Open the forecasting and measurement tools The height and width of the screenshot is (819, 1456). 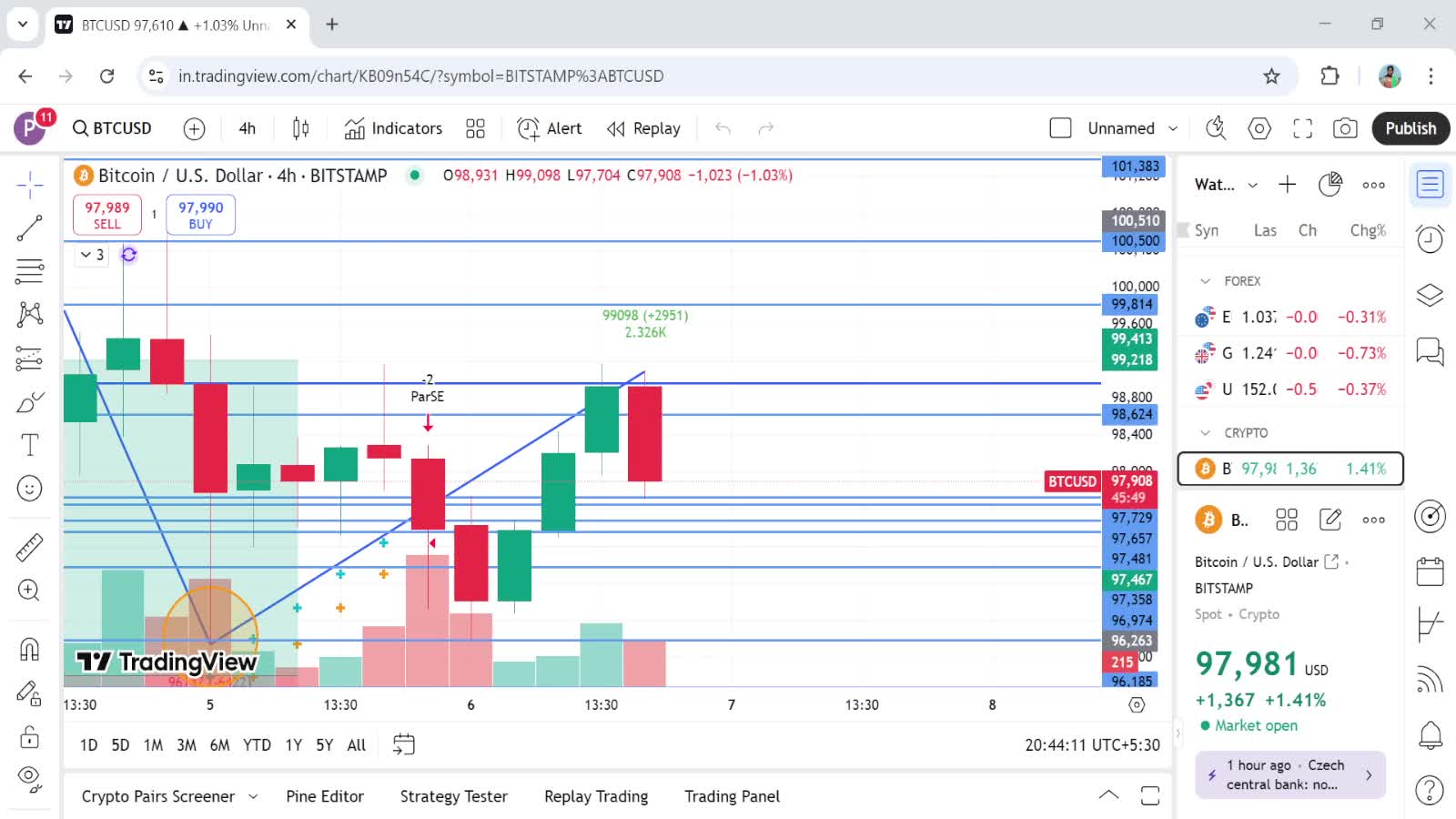coord(30,359)
